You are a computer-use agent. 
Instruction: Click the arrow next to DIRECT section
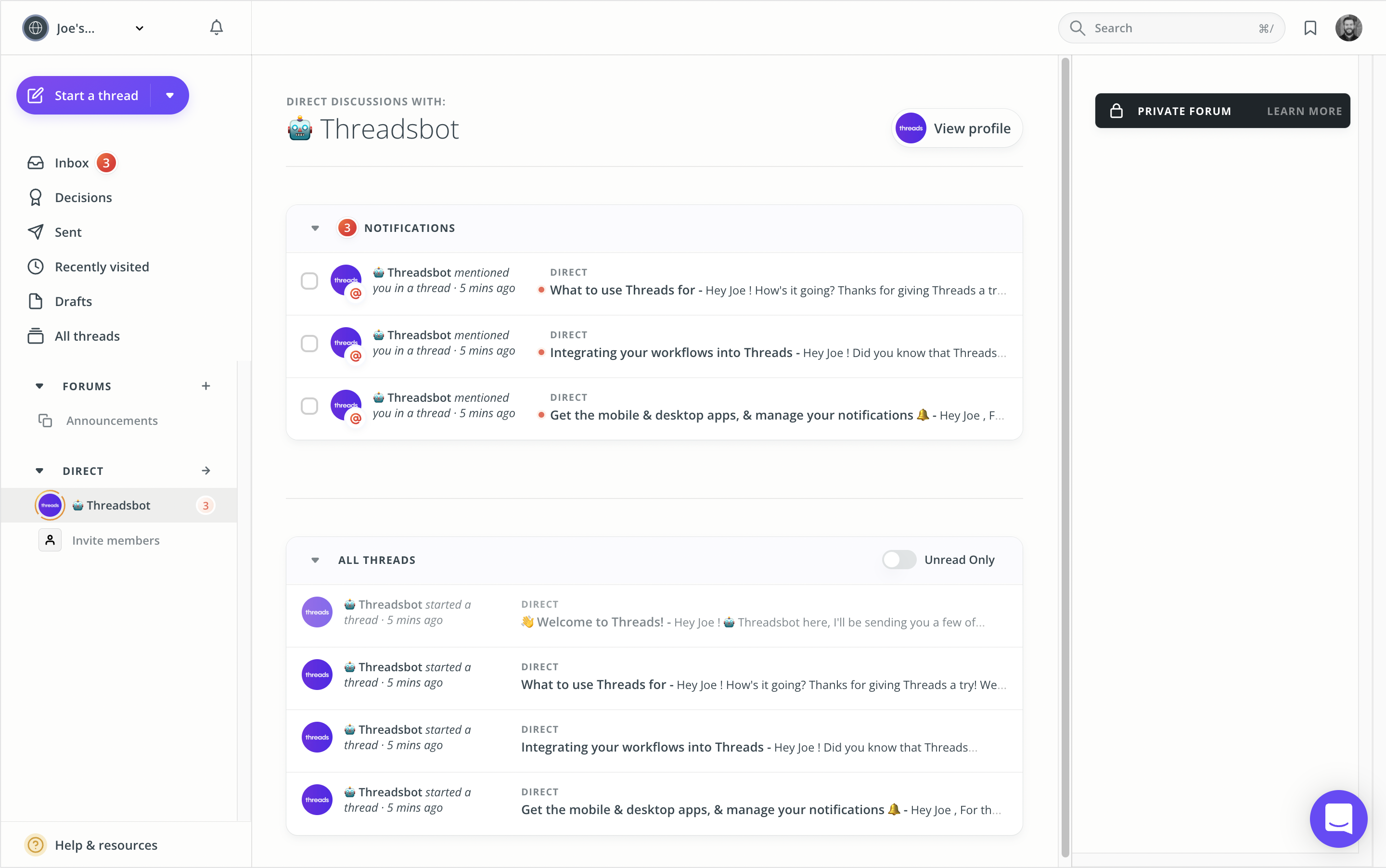pos(205,471)
